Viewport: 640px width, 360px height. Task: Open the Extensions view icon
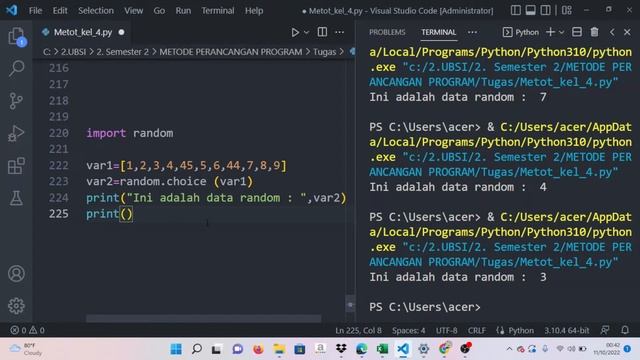(x=16, y=166)
